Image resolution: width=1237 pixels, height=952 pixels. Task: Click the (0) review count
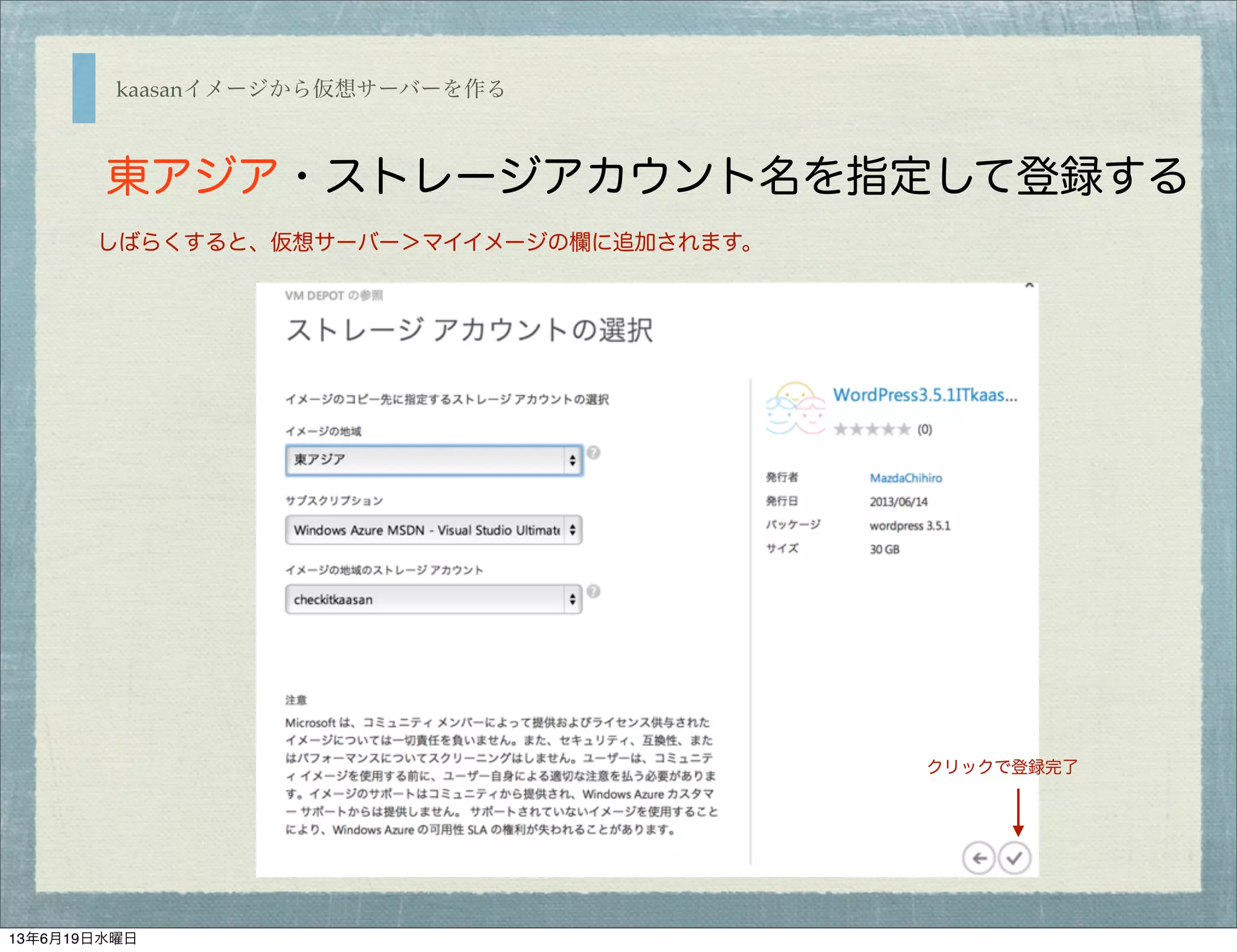click(925, 429)
